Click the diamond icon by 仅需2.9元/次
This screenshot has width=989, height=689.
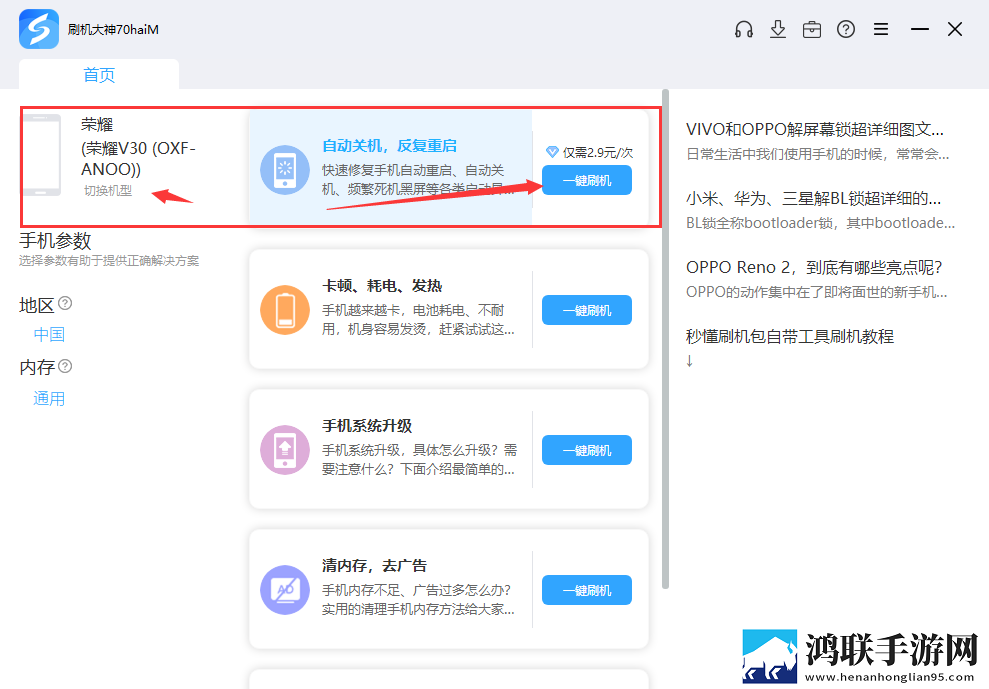(x=552, y=152)
